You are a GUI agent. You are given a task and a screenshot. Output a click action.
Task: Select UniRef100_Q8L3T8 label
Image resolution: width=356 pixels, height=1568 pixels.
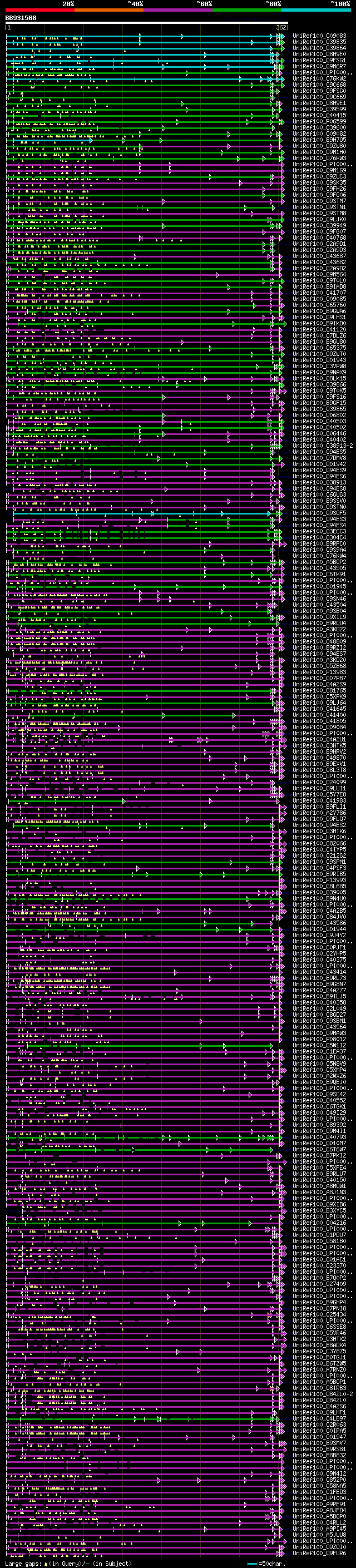319,769
